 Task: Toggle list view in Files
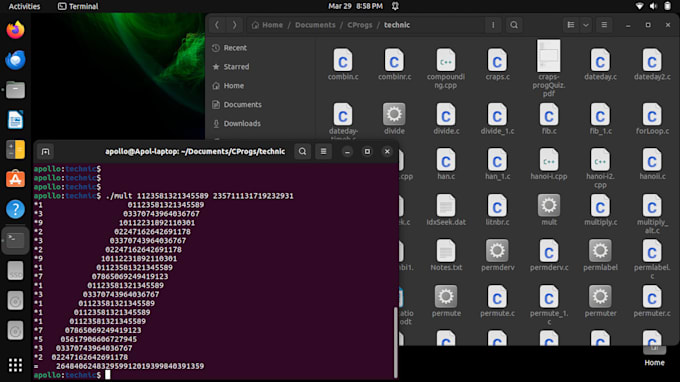571,25
